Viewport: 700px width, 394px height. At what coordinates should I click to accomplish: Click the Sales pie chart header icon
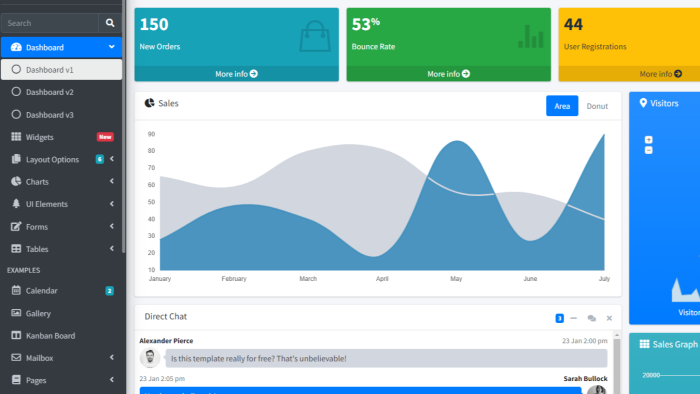[149, 103]
